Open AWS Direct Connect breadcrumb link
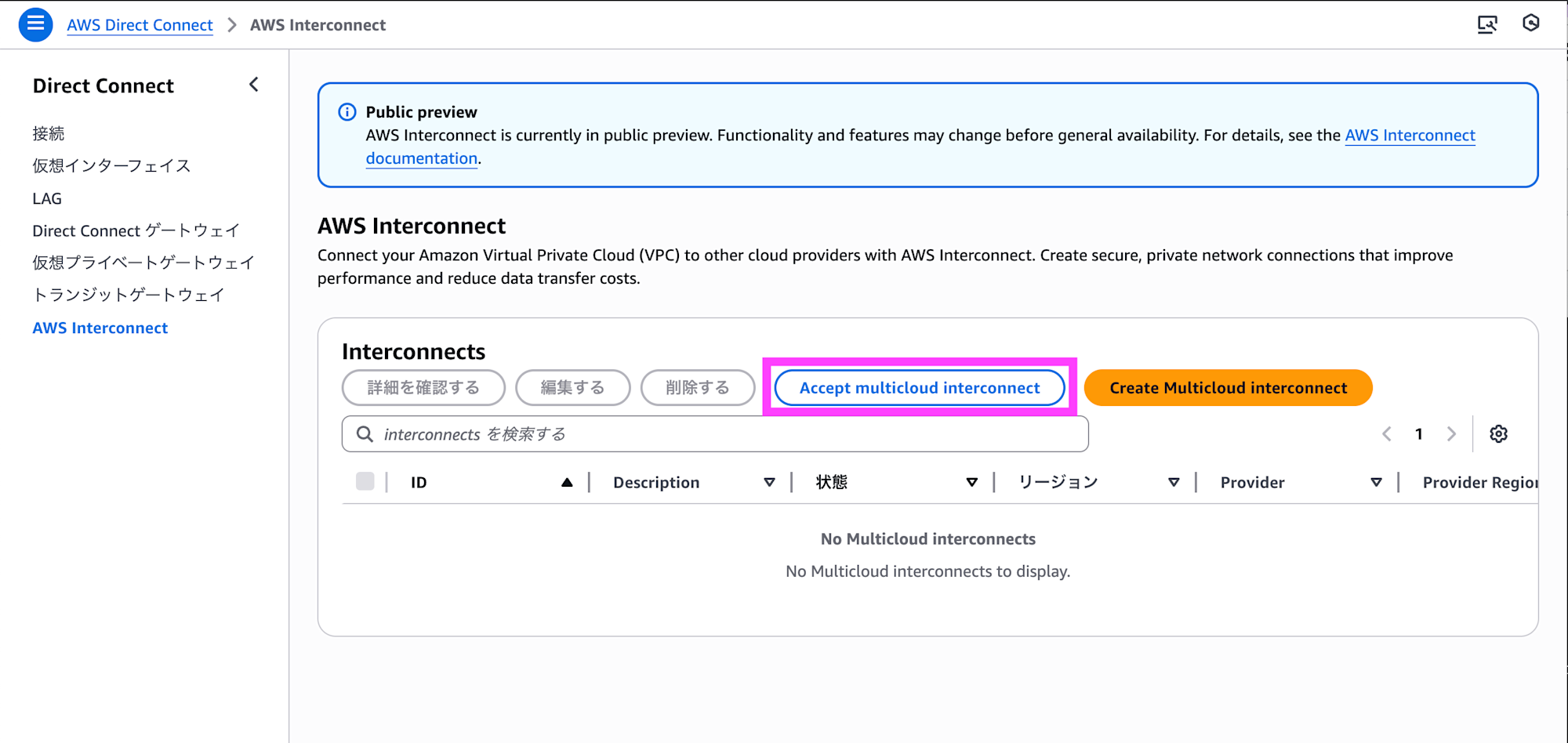 [x=140, y=25]
